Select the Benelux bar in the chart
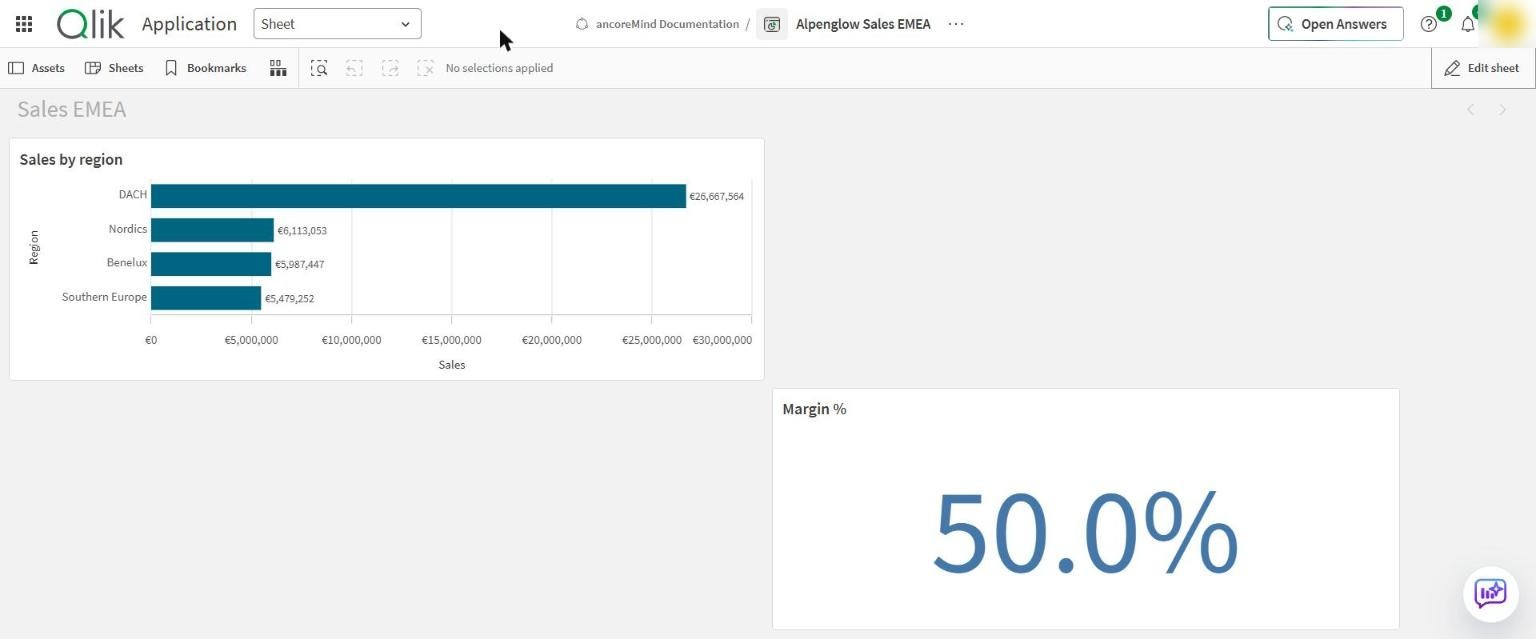The image size is (1536, 639). click(211, 264)
